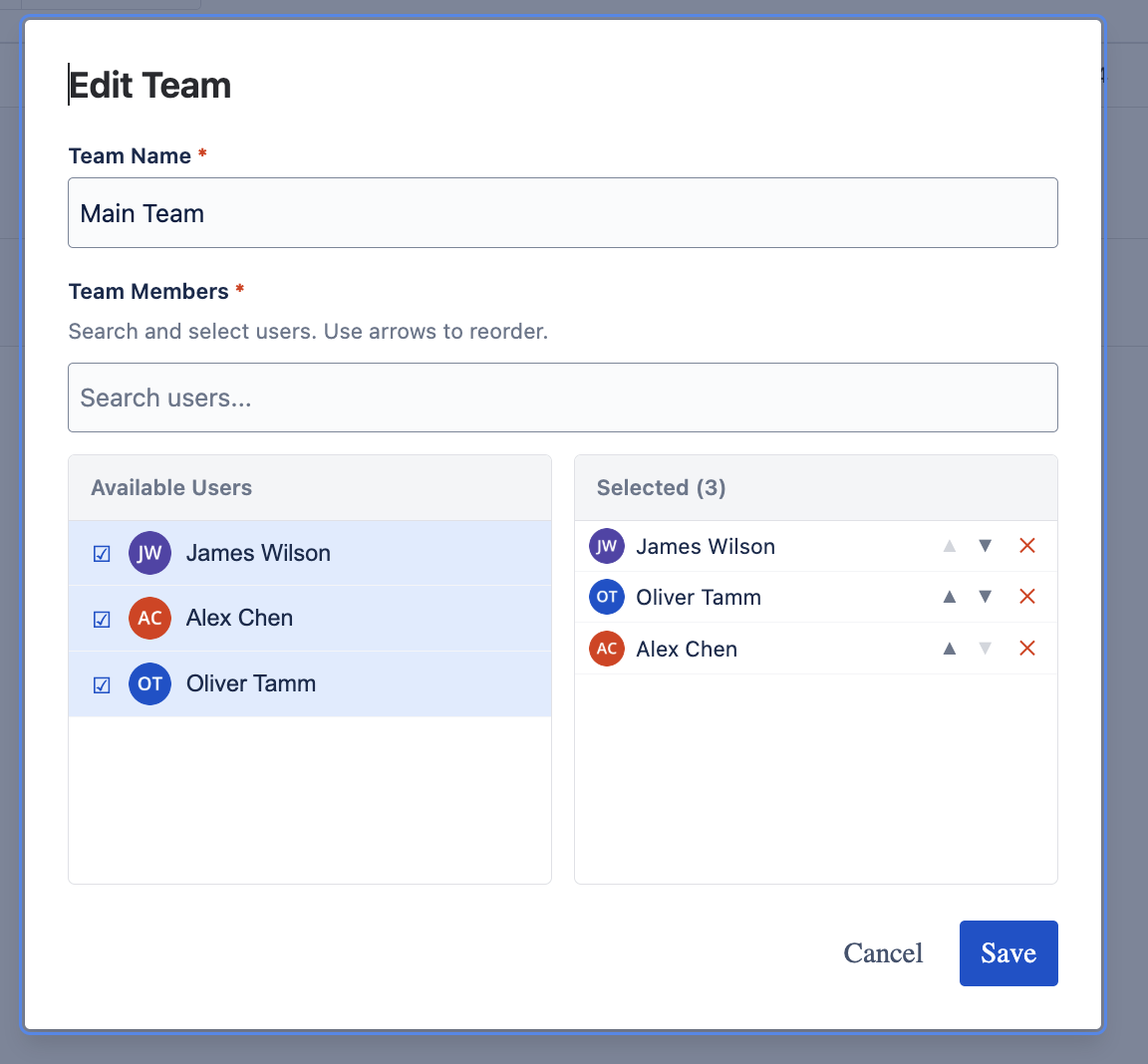This screenshot has width=1148, height=1064.
Task: Click the AC avatar for Alex Chen
Action: click(149, 619)
